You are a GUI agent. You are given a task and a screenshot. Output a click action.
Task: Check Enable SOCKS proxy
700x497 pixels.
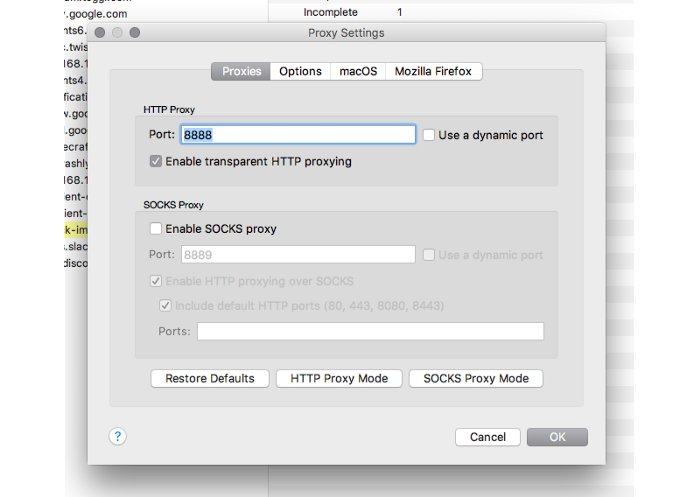coord(156,229)
